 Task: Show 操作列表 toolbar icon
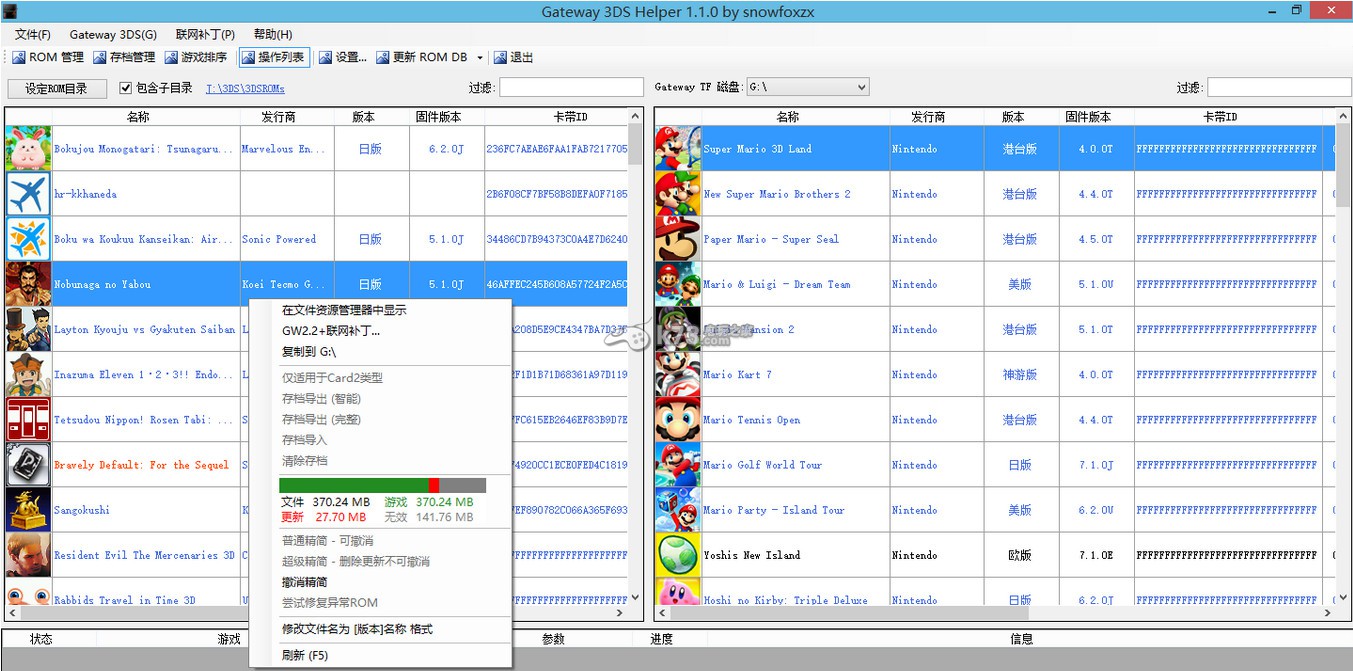pyautogui.click(x=248, y=58)
